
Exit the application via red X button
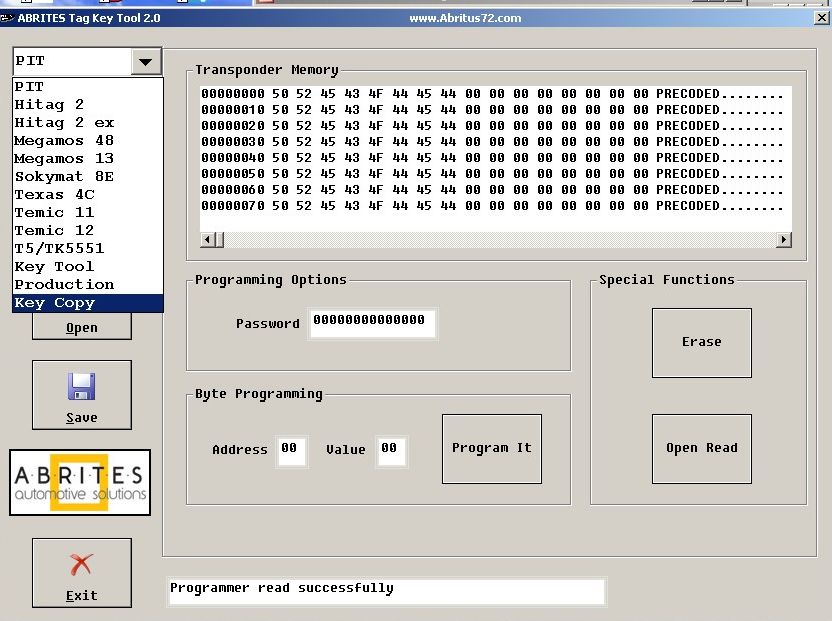(x=82, y=573)
